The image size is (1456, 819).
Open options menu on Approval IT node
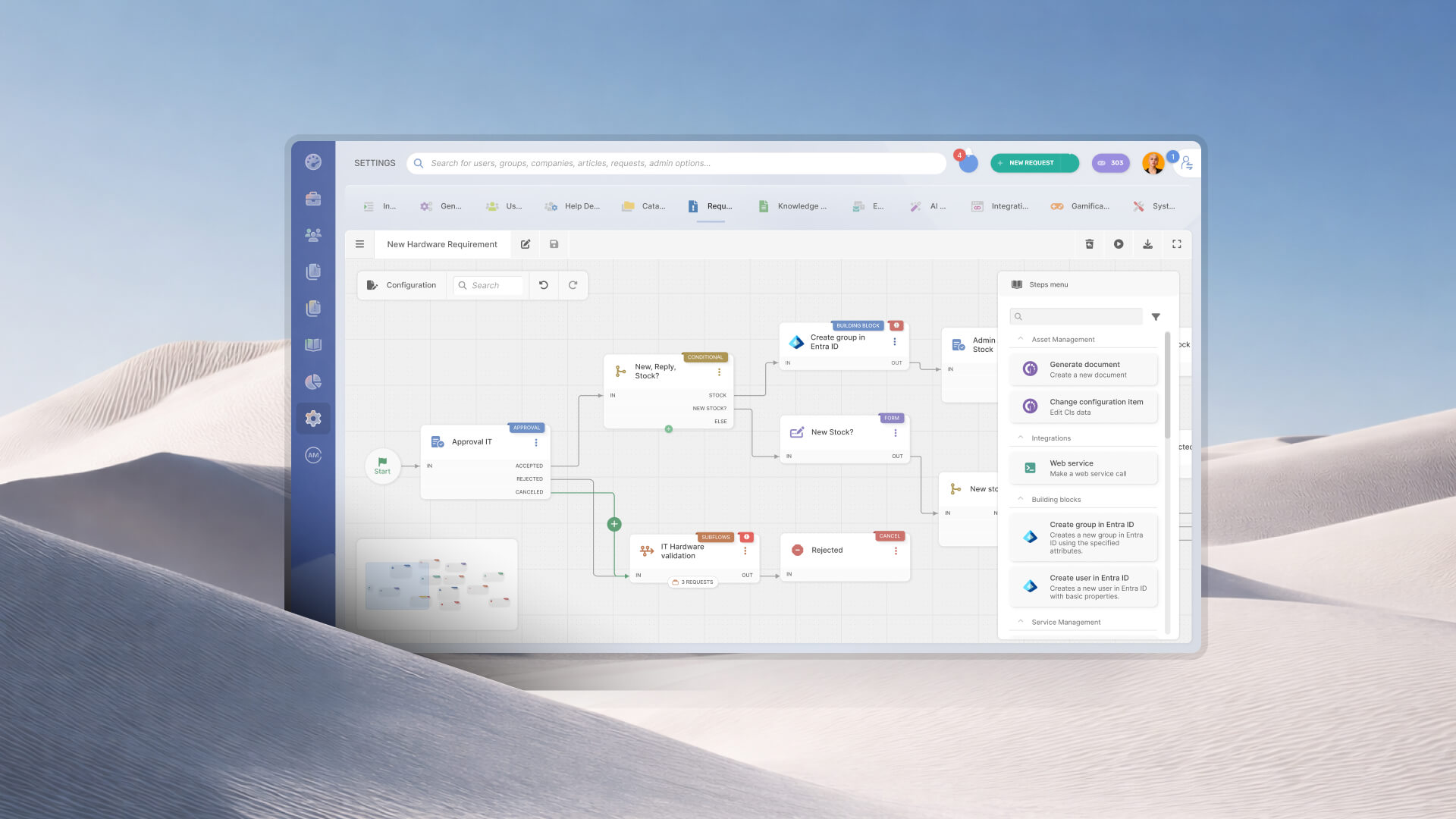pyautogui.click(x=536, y=443)
